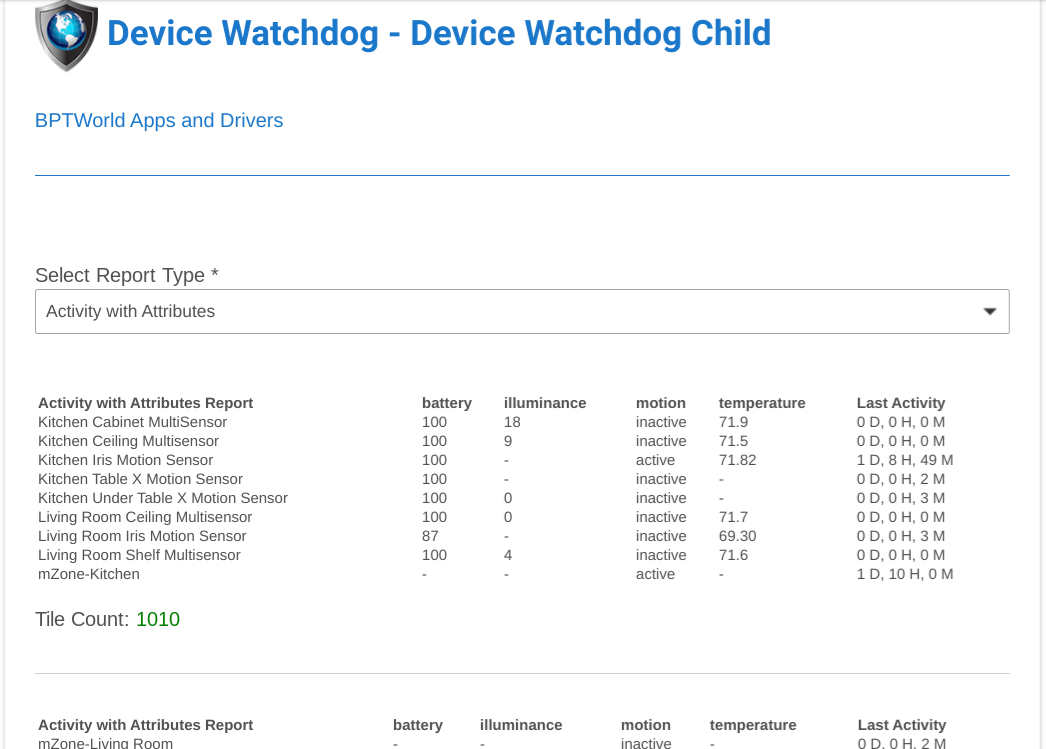Viewport: 1046px width, 749px height.
Task: Click the Kitchen Ceiling Multisensor device name
Action: point(128,441)
